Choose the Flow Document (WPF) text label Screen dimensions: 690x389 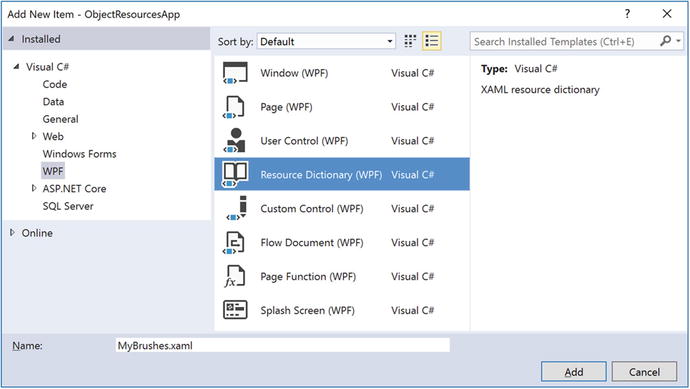(312, 242)
